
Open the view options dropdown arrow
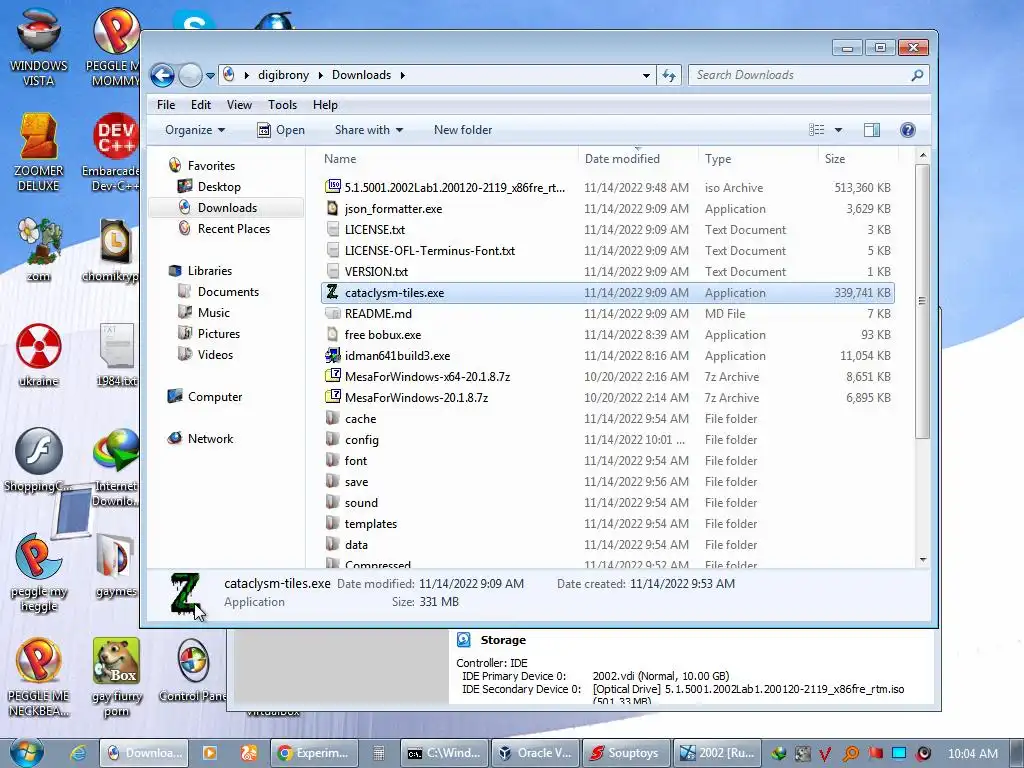coord(839,130)
